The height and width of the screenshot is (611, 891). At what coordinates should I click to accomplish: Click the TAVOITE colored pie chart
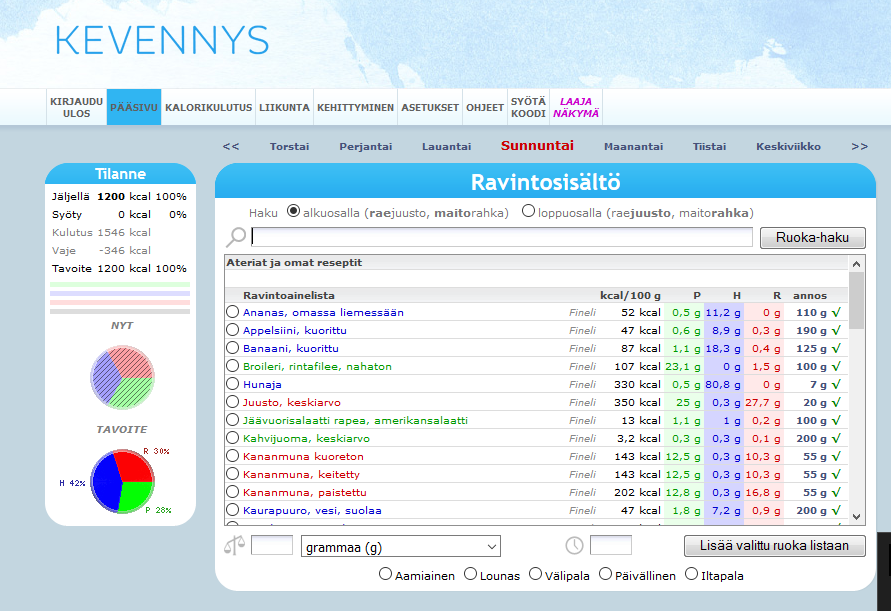click(122, 481)
